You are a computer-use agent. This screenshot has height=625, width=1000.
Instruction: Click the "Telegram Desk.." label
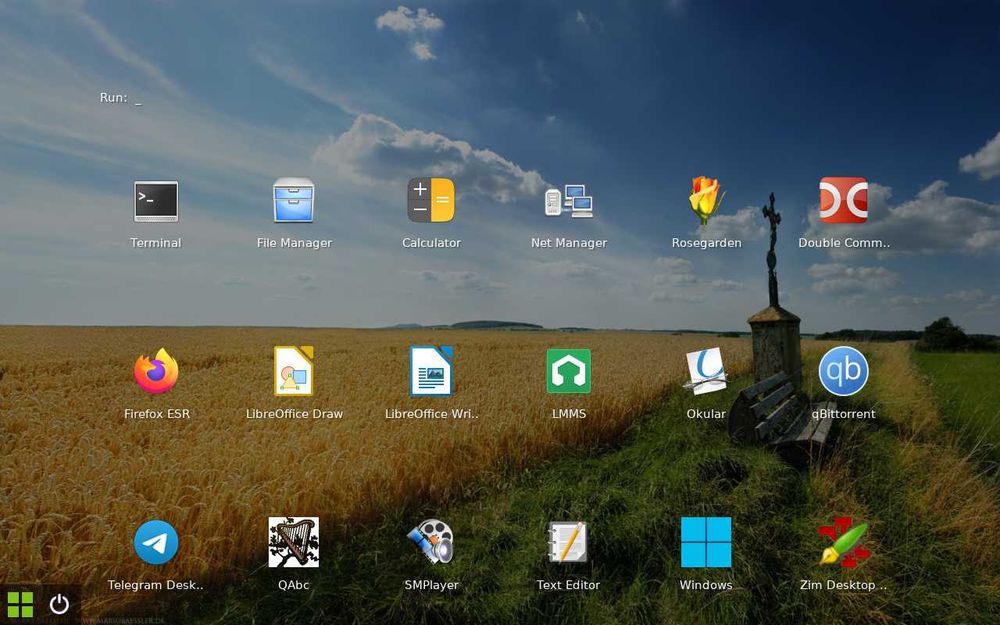click(x=156, y=585)
